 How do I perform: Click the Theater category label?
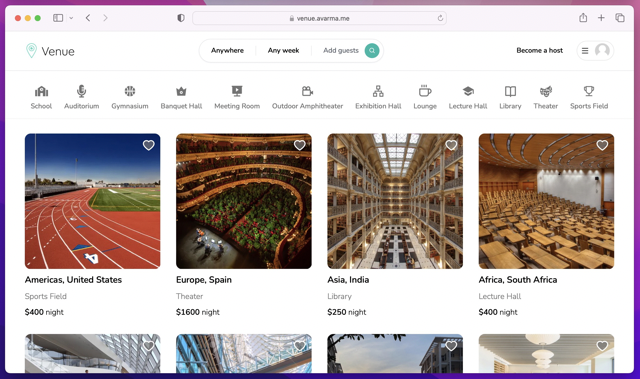click(x=546, y=106)
